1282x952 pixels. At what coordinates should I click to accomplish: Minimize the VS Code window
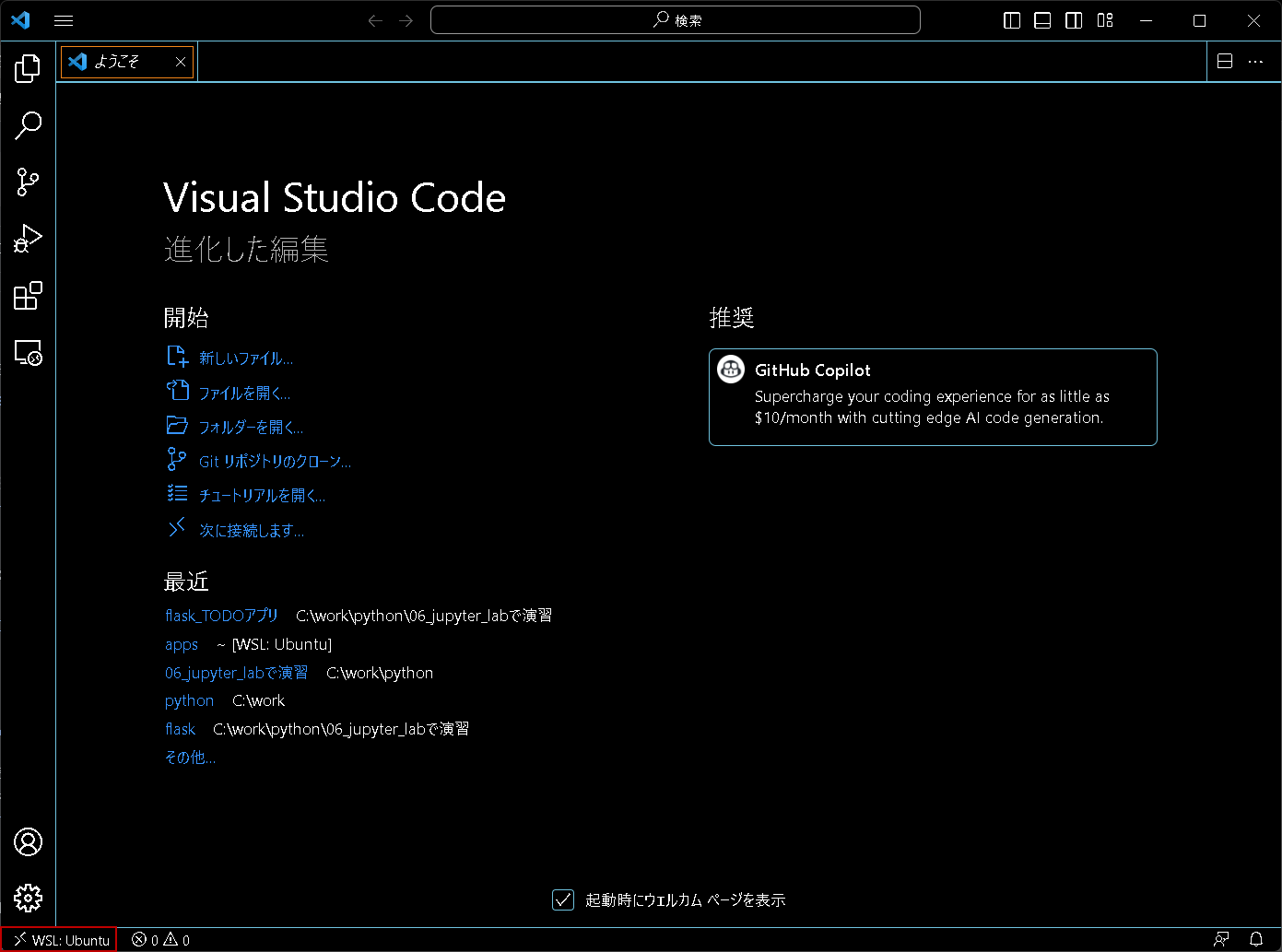(1146, 20)
